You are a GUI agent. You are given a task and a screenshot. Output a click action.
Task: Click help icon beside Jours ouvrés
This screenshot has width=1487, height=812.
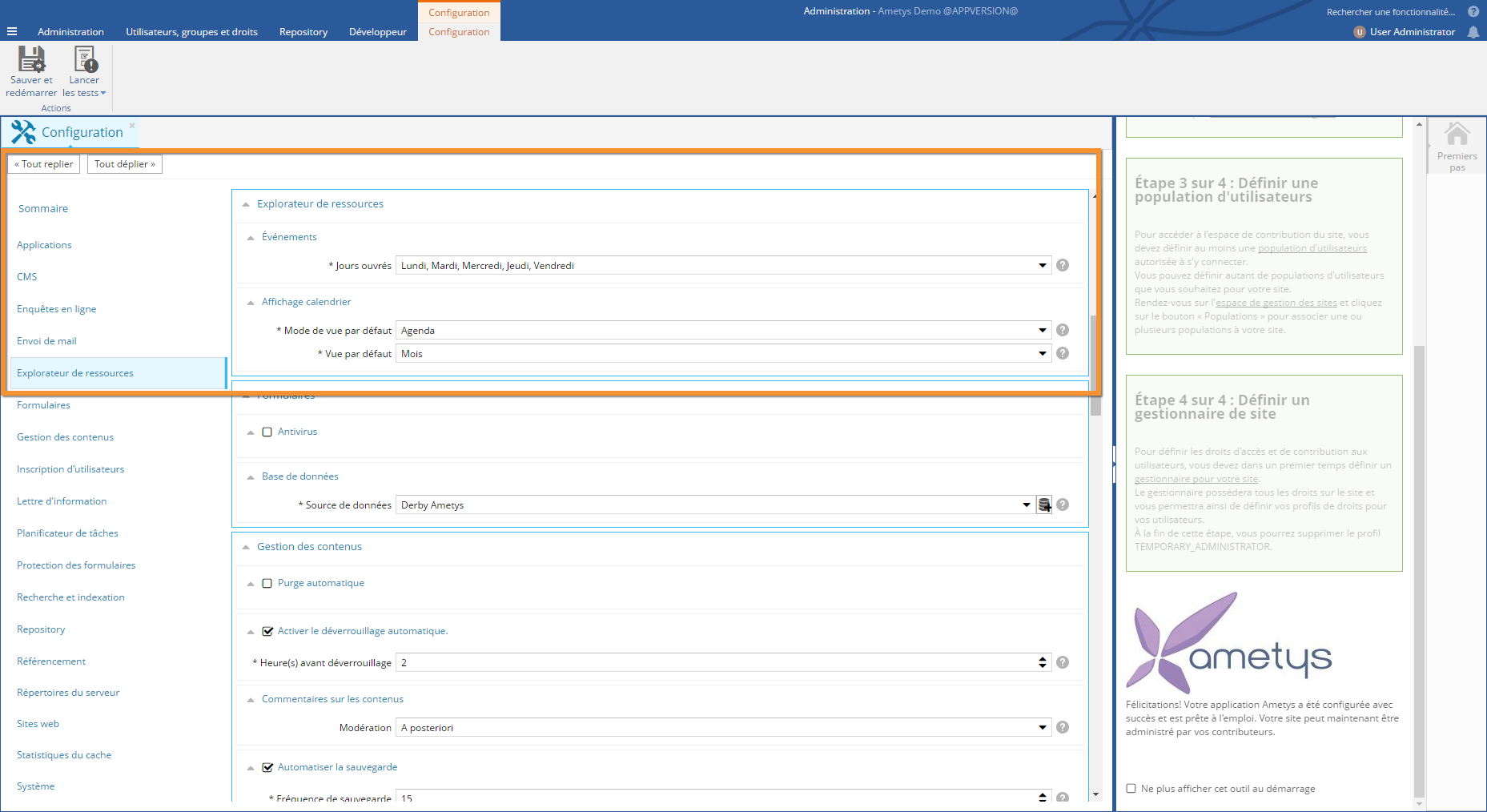pos(1063,266)
